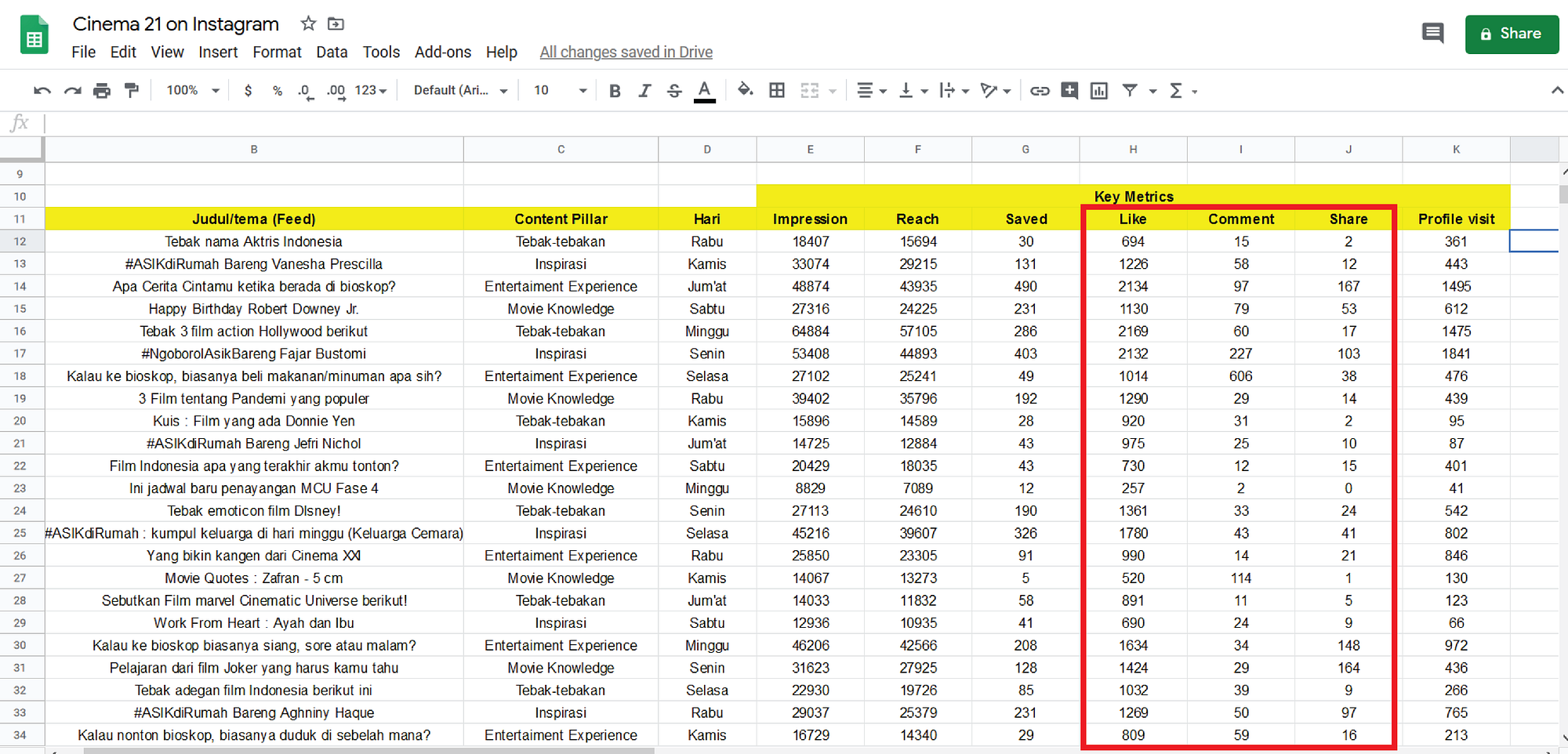Toggle italic formatting
The image size is (1568, 754).
644,91
